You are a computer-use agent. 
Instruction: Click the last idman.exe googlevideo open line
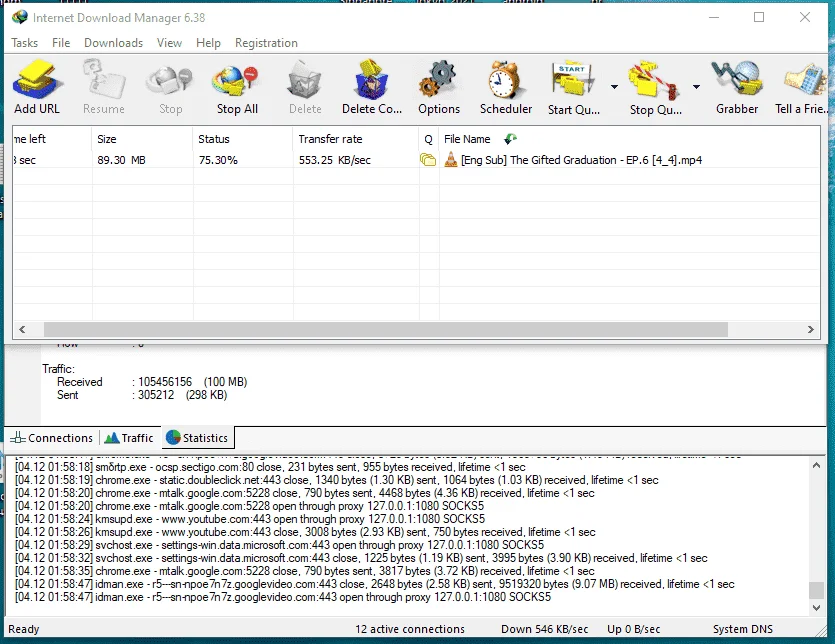pos(283,597)
